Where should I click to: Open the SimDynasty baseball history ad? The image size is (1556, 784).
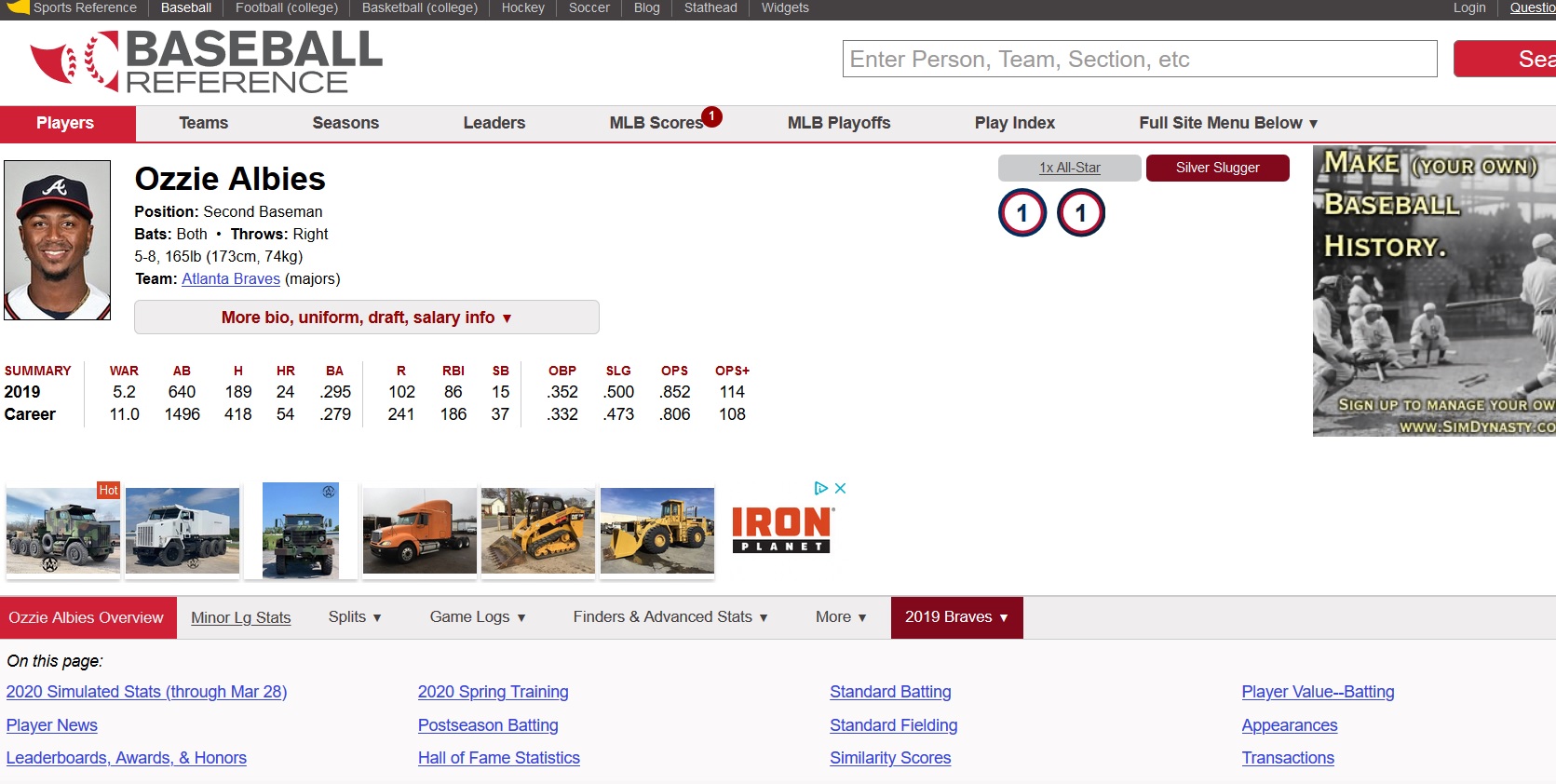tap(1434, 291)
